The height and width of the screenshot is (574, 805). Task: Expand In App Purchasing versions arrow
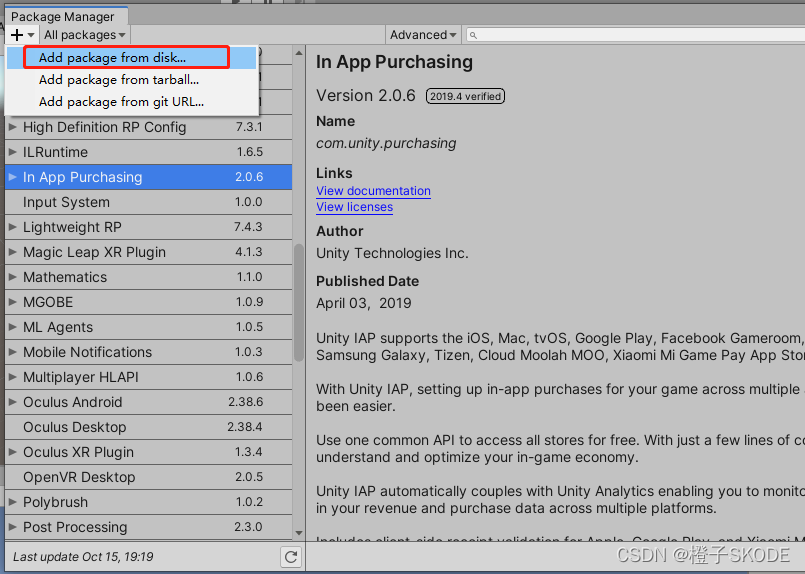(x=13, y=177)
